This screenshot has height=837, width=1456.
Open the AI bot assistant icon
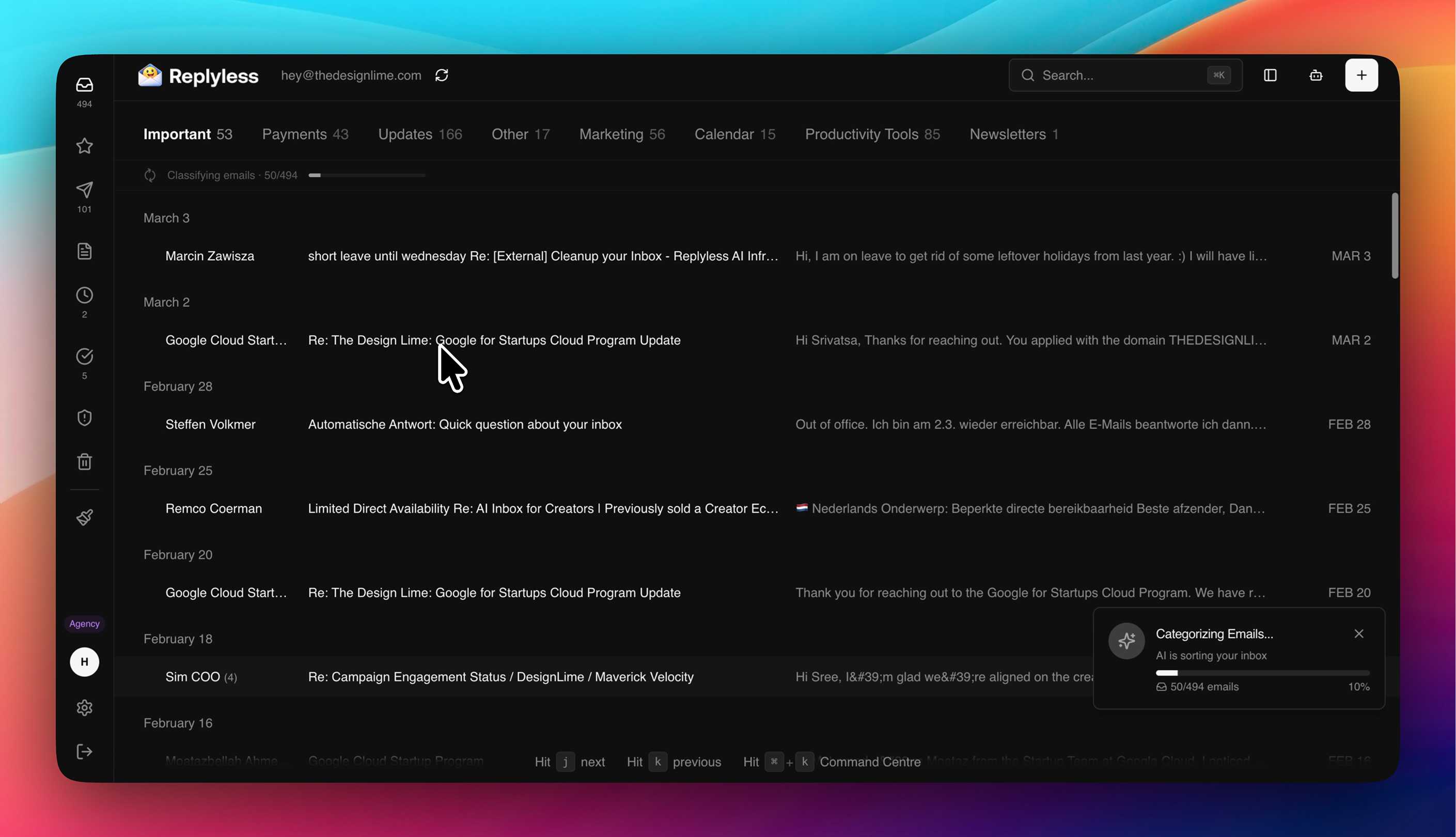click(x=1315, y=75)
